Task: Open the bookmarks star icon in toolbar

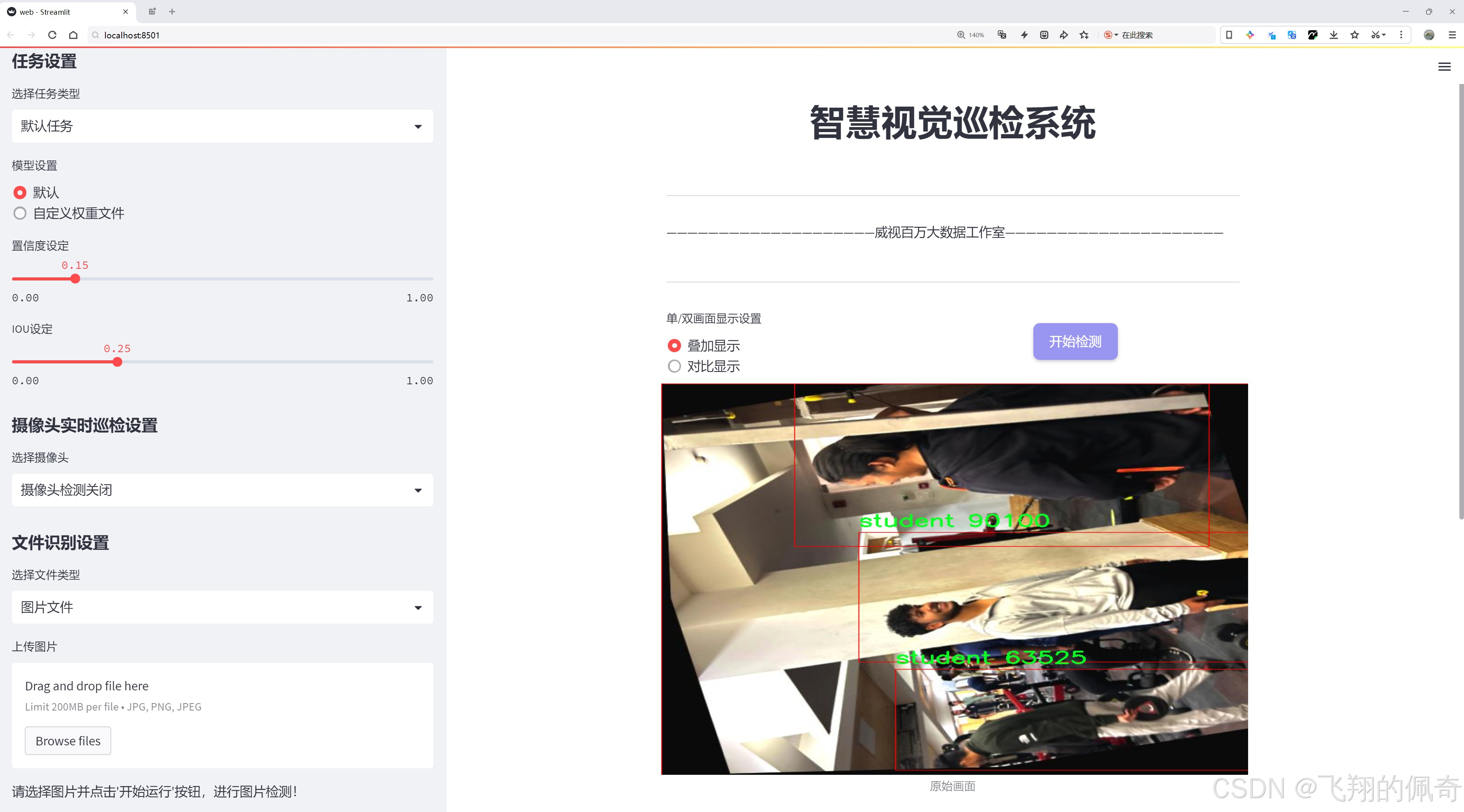Action: (x=1355, y=35)
